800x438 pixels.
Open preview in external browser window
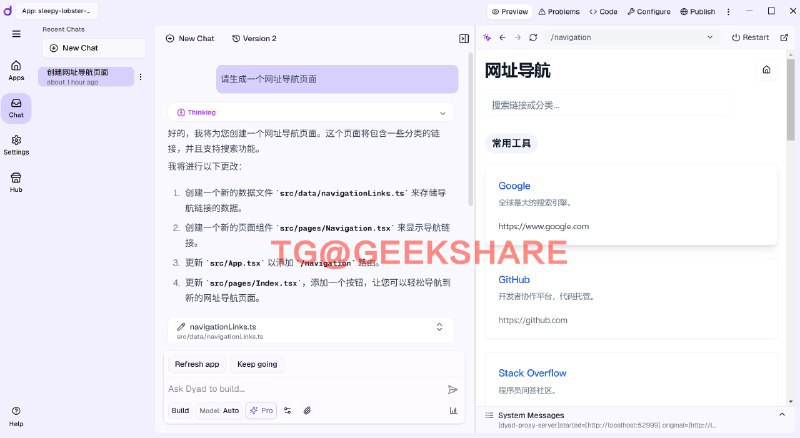pos(784,37)
